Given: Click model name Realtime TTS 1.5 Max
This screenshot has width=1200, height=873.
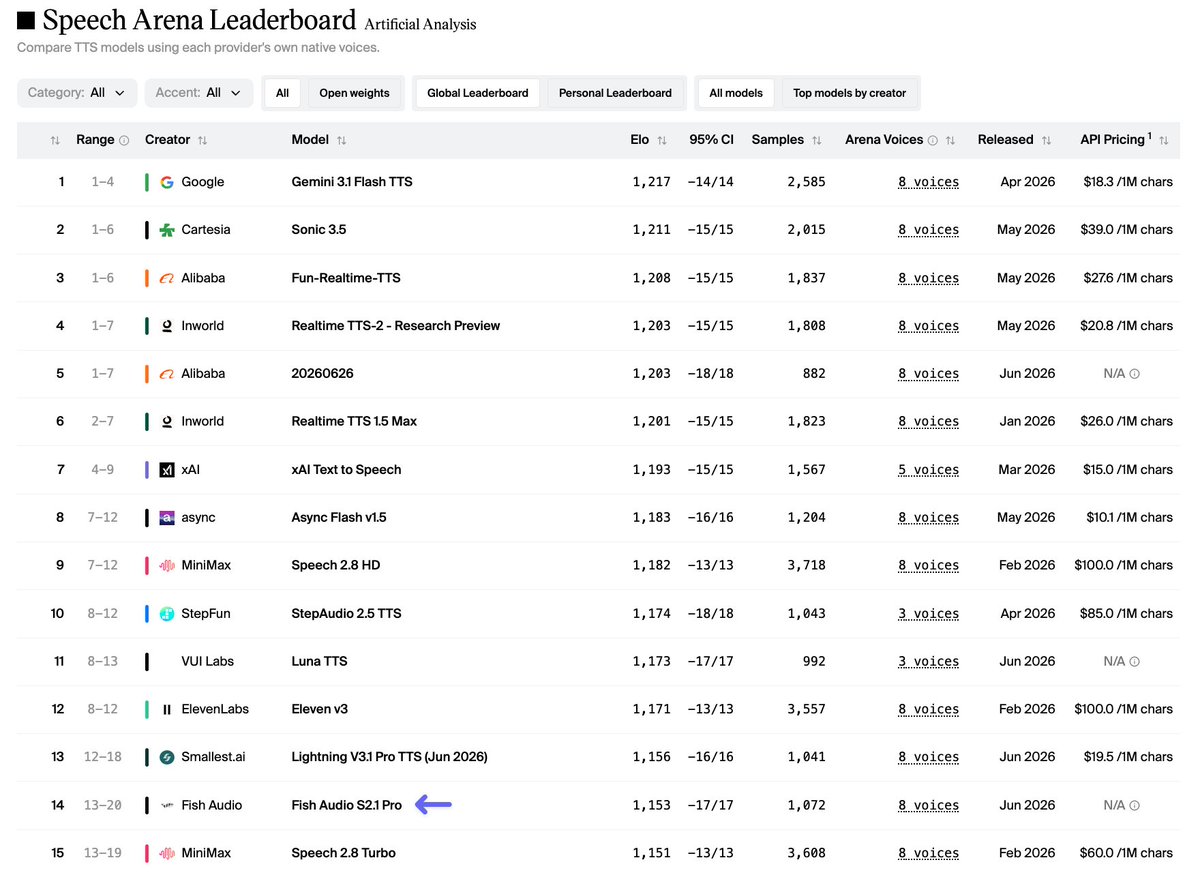Looking at the screenshot, I should tap(354, 422).
